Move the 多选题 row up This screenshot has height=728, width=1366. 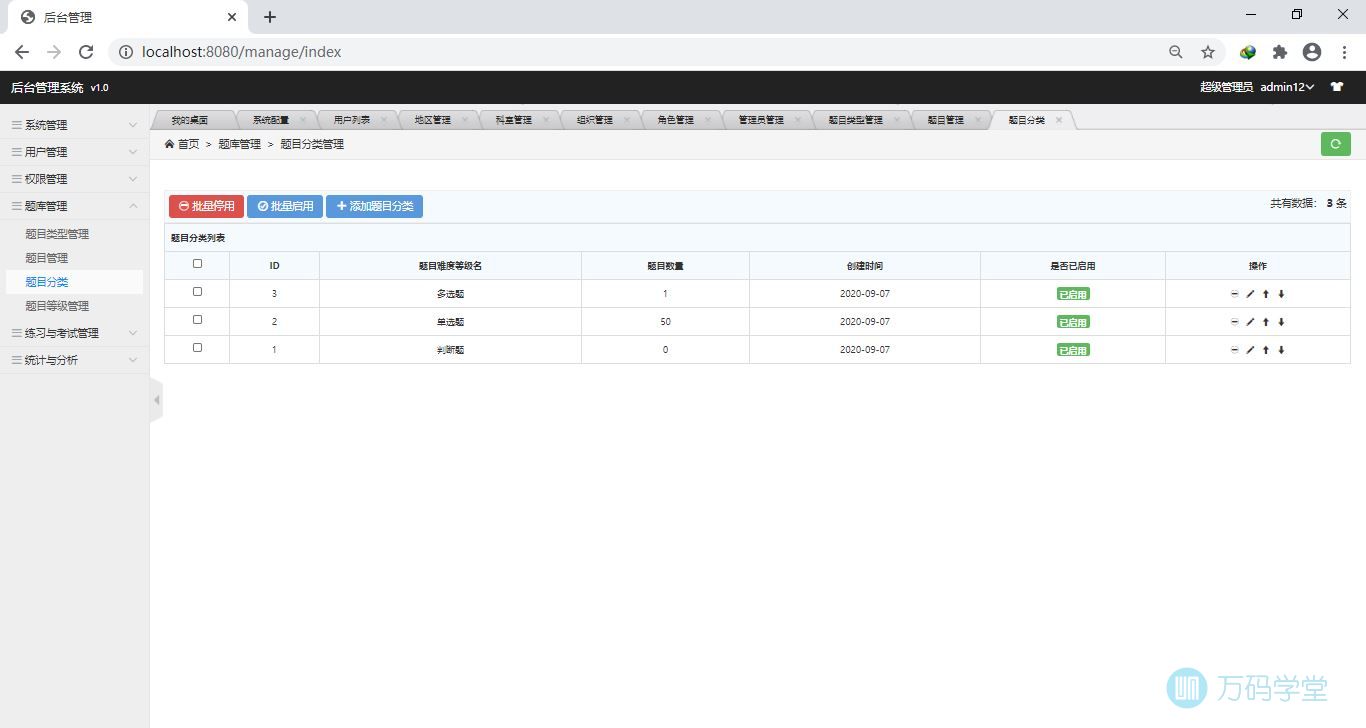pos(1266,294)
